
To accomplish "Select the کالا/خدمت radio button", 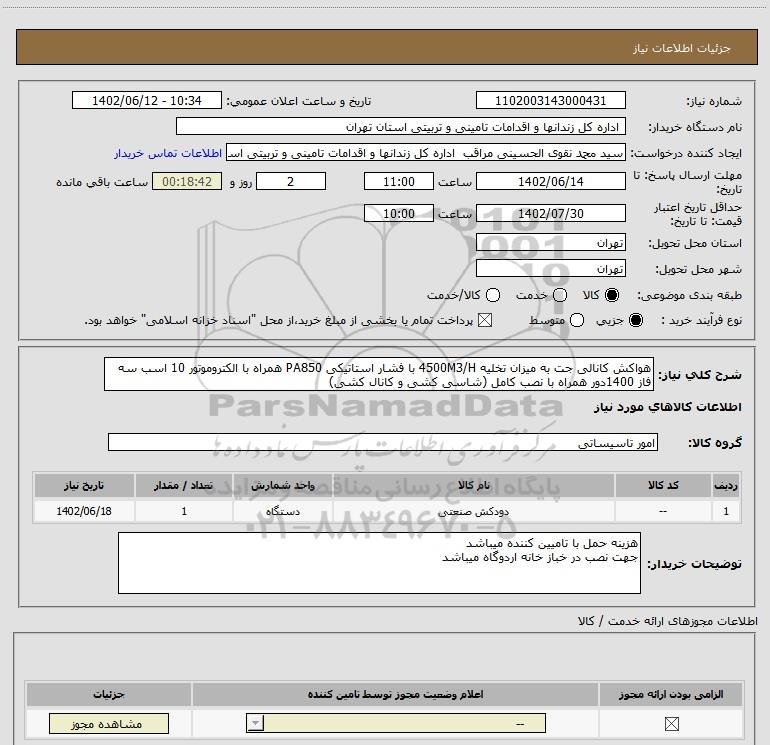I will click(x=493, y=295).
